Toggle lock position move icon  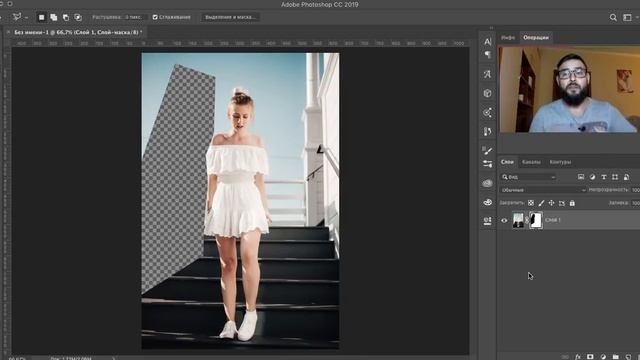point(551,203)
